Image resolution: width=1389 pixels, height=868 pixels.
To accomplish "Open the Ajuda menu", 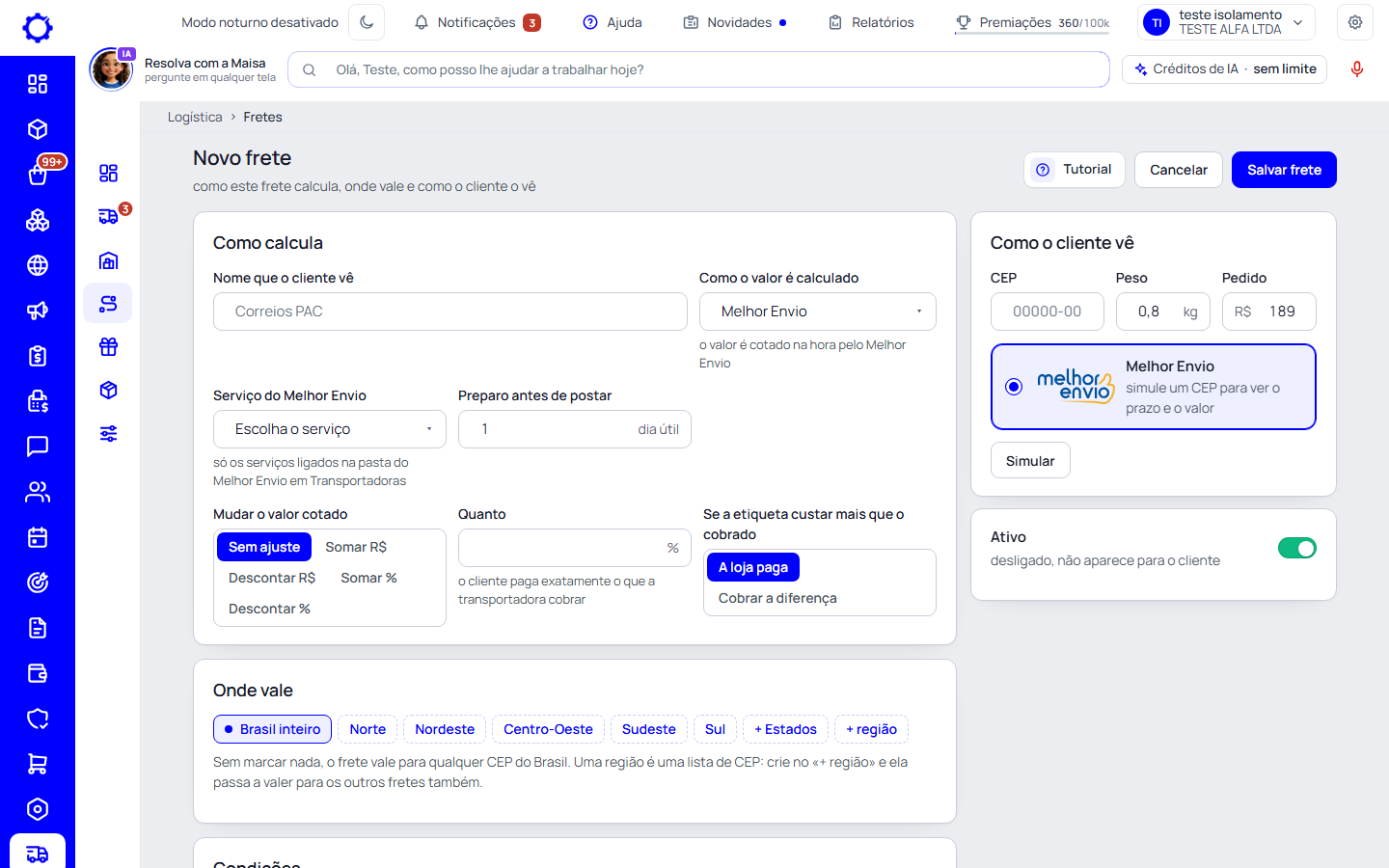I will coord(613,22).
